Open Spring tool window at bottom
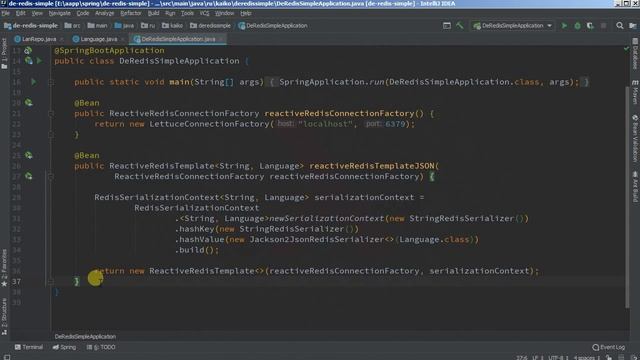The height and width of the screenshot is (360, 640). (x=64, y=347)
